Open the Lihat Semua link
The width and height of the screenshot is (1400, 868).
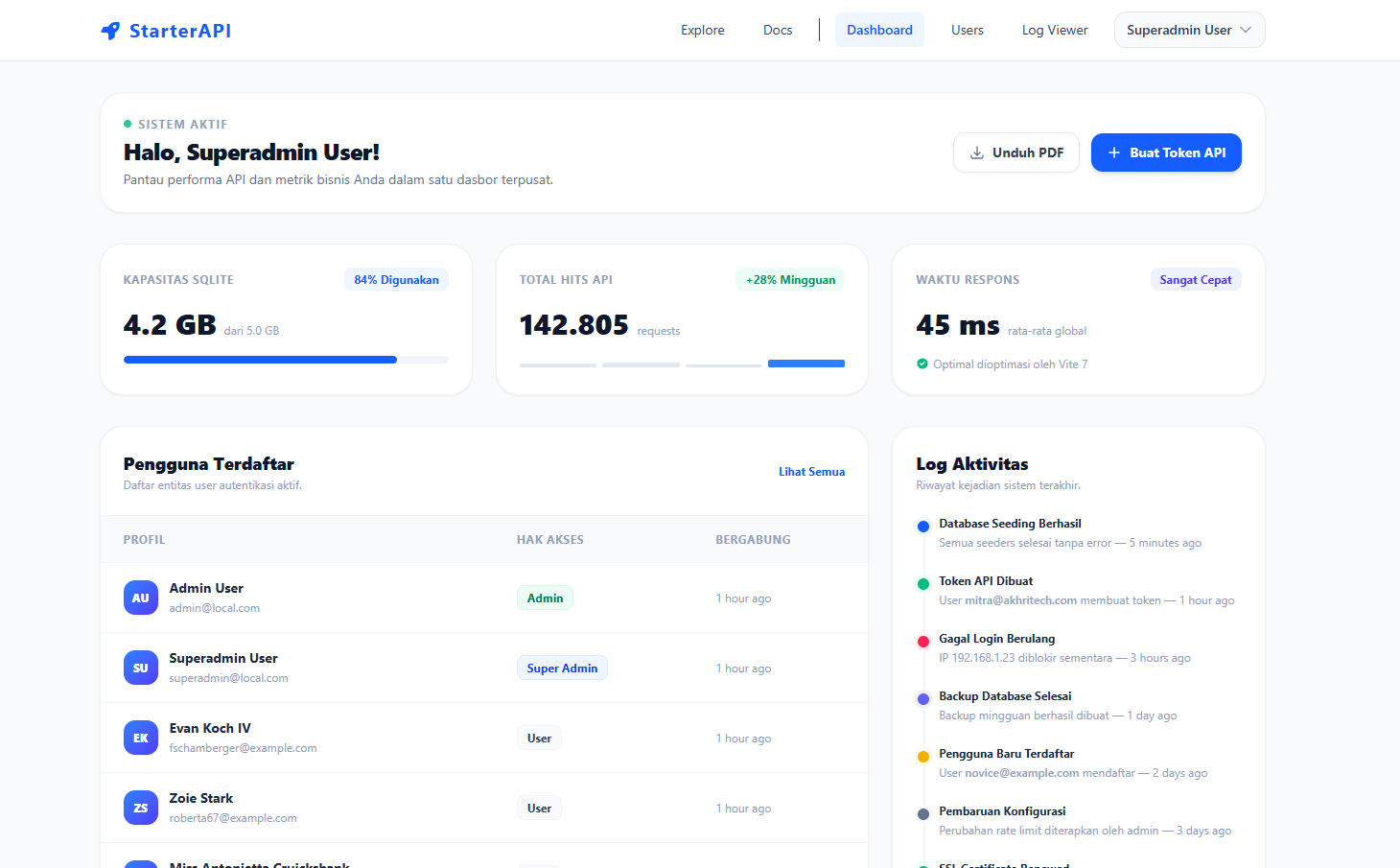(811, 472)
